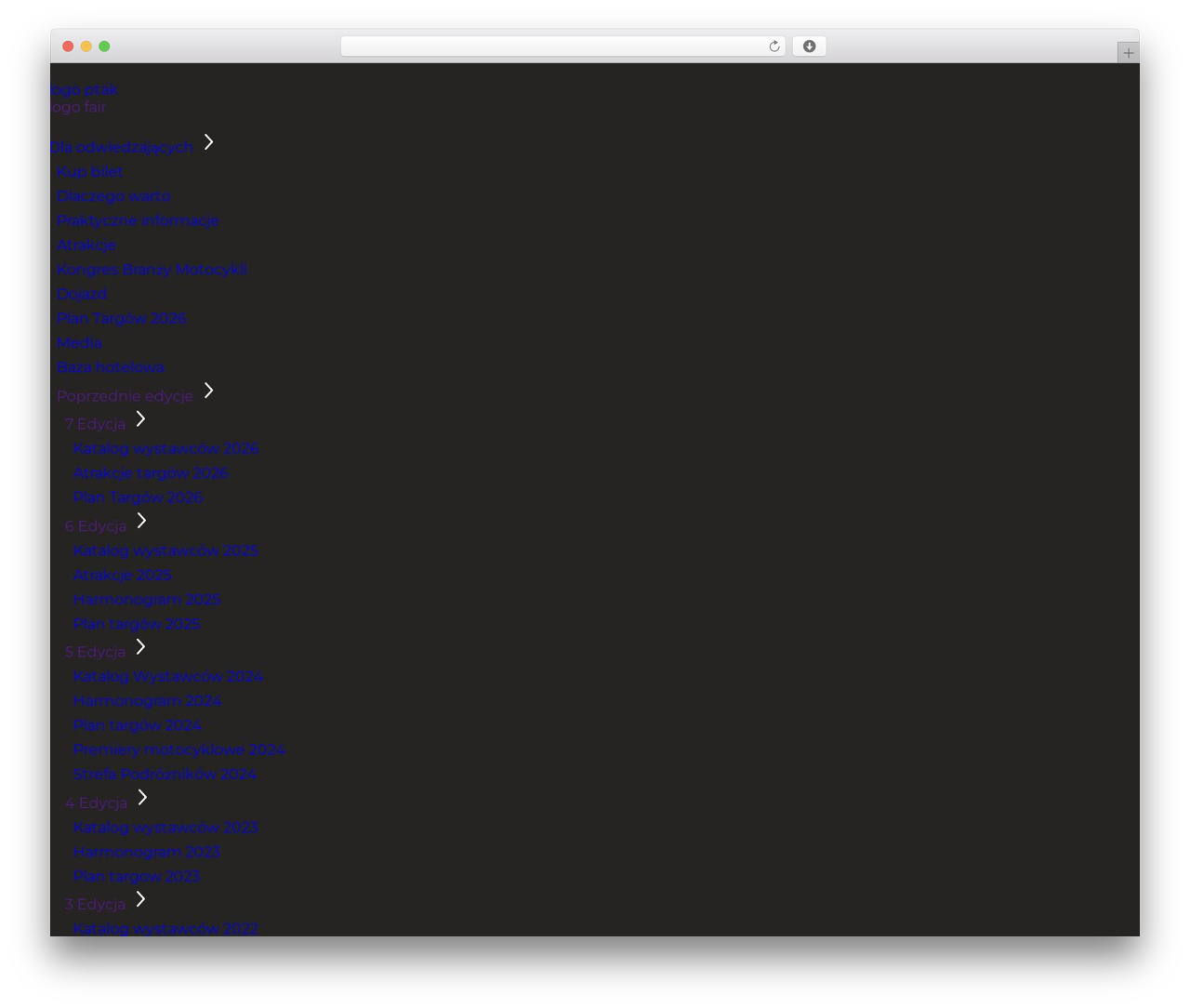Select the Poprzednie edycje menu item

coord(125,396)
